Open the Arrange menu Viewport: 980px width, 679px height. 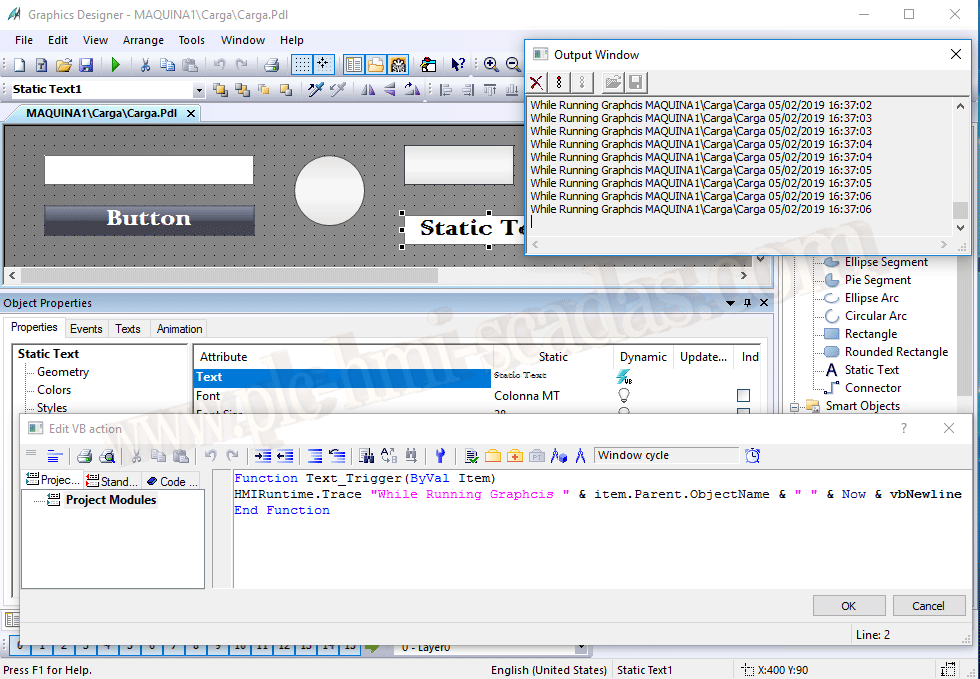(x=143, y=40)
